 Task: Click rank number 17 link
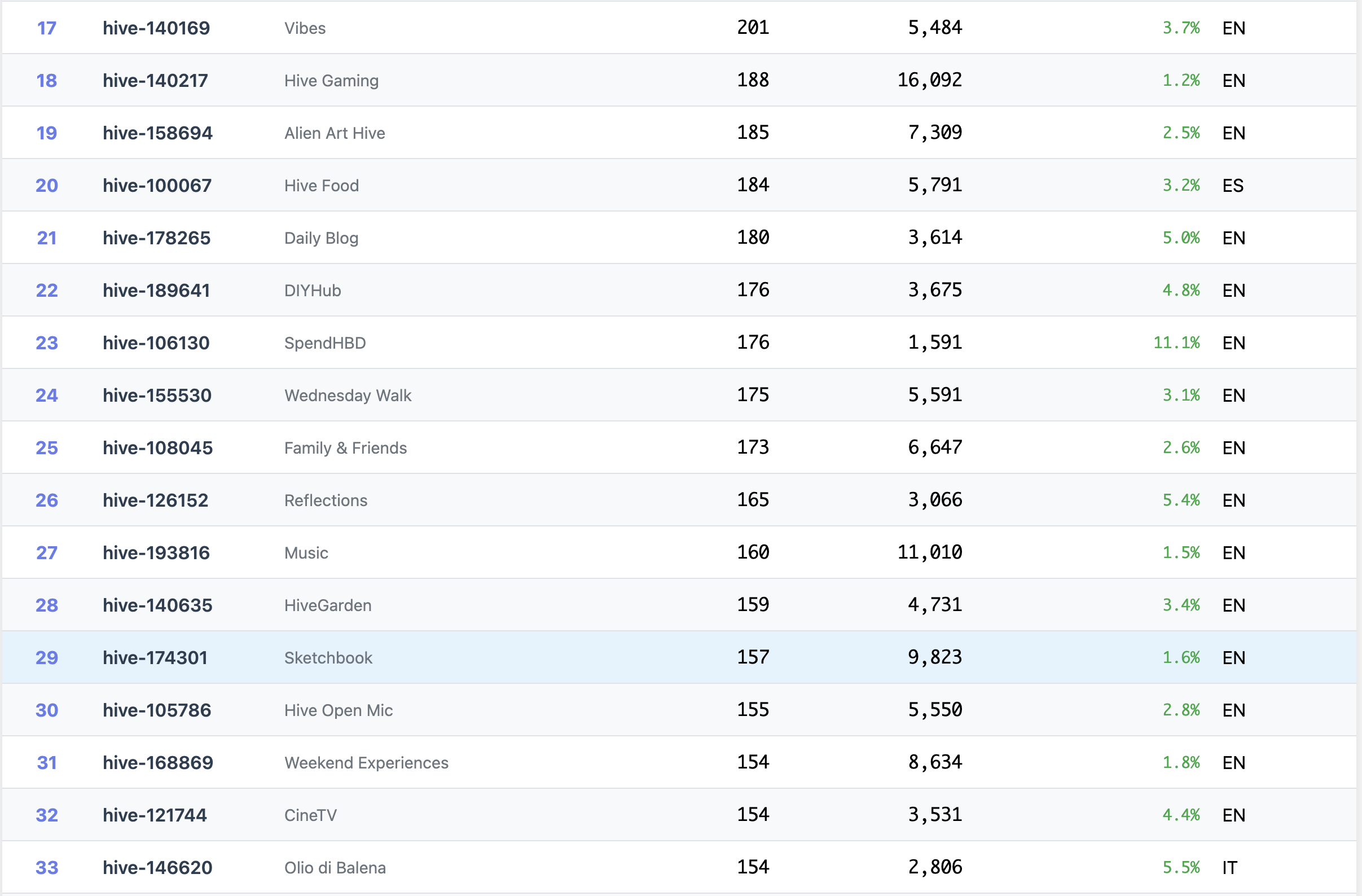coord(46,28)
